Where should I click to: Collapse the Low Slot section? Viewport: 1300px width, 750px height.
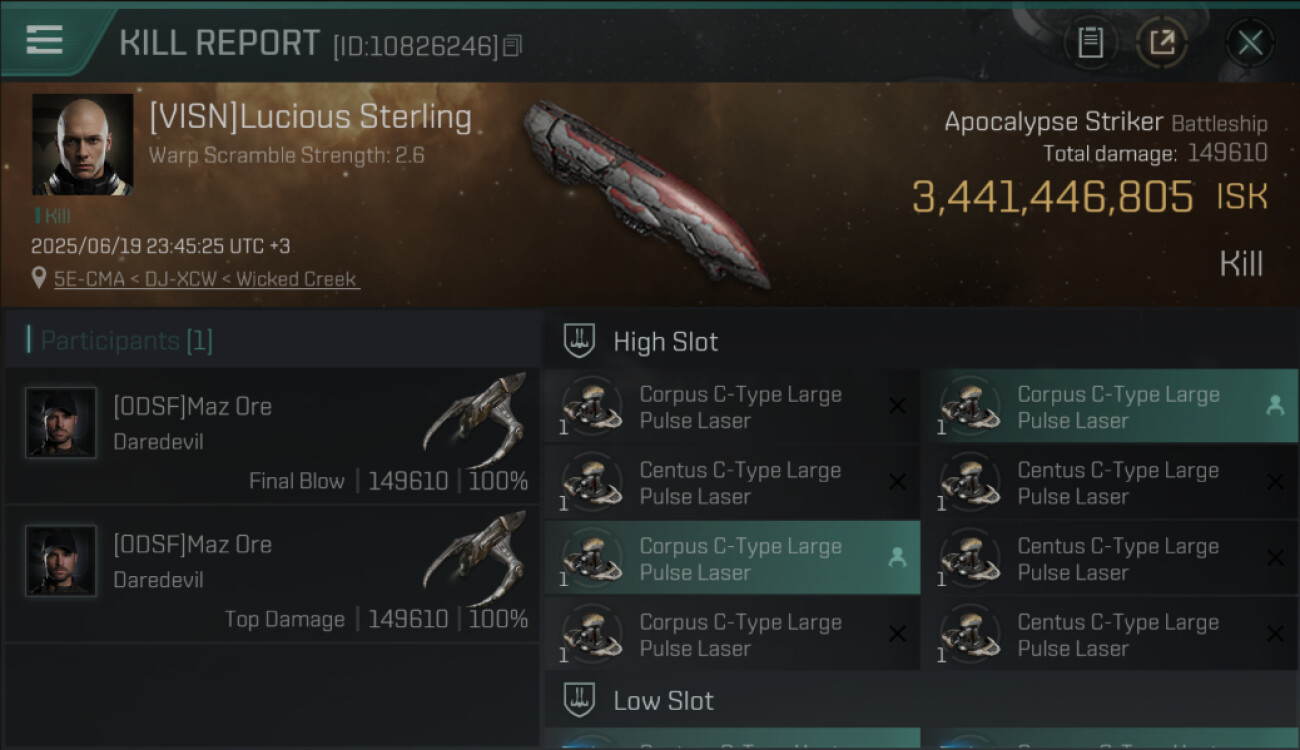point(579,700)
